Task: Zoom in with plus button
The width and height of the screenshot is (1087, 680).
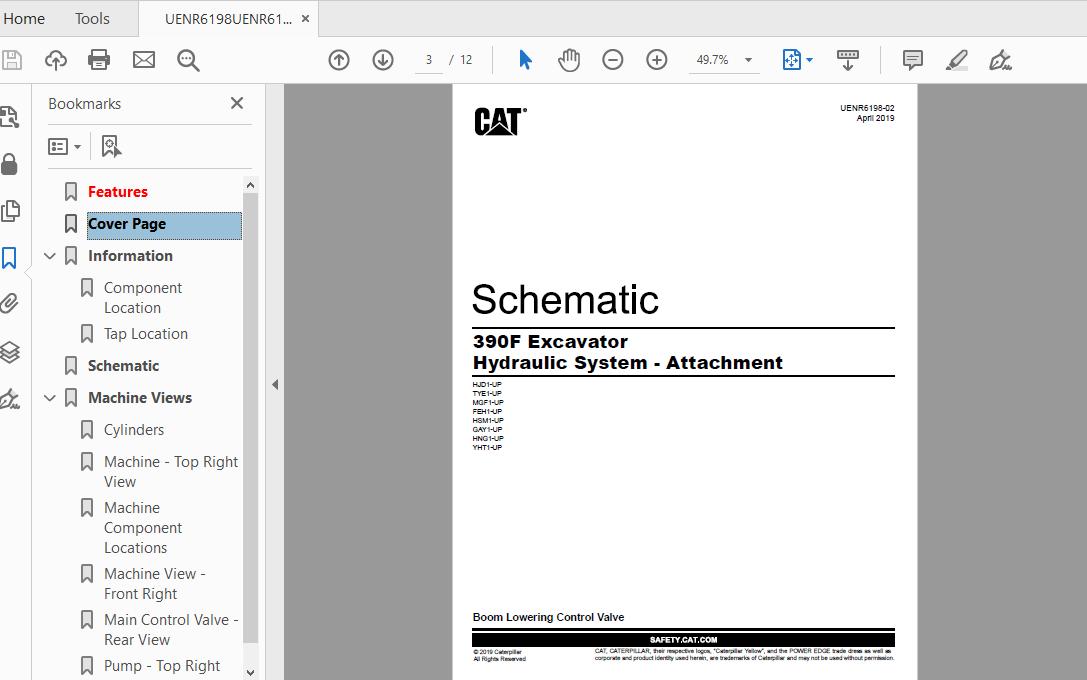Action: pyautogui.click(x=656, y=60)
